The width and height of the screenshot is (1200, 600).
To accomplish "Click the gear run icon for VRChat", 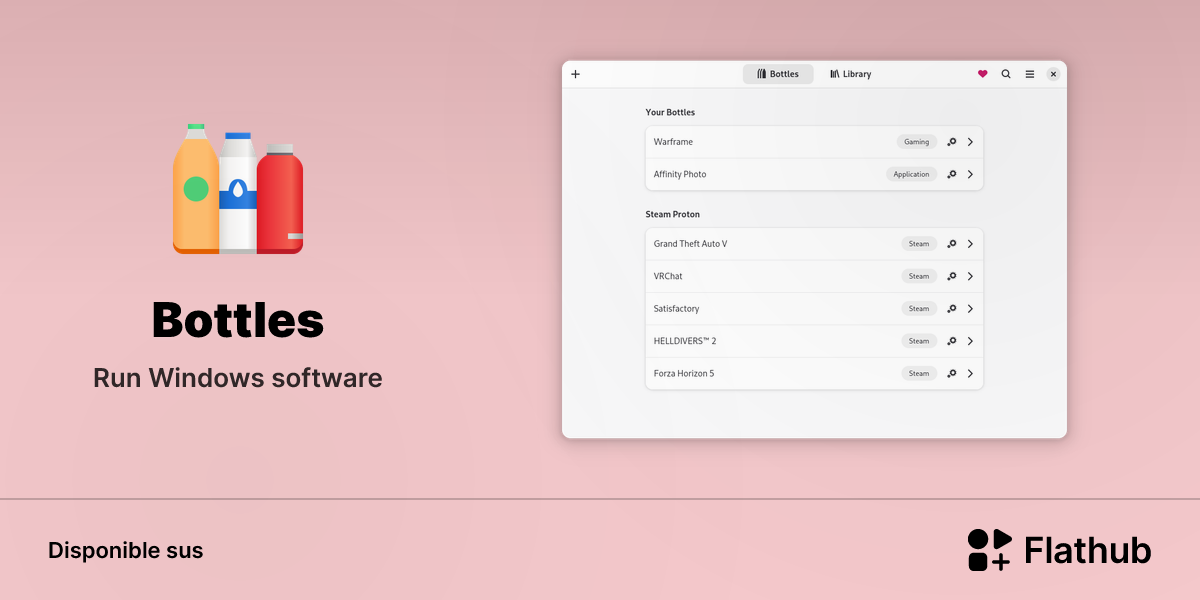I will (952, 276).
